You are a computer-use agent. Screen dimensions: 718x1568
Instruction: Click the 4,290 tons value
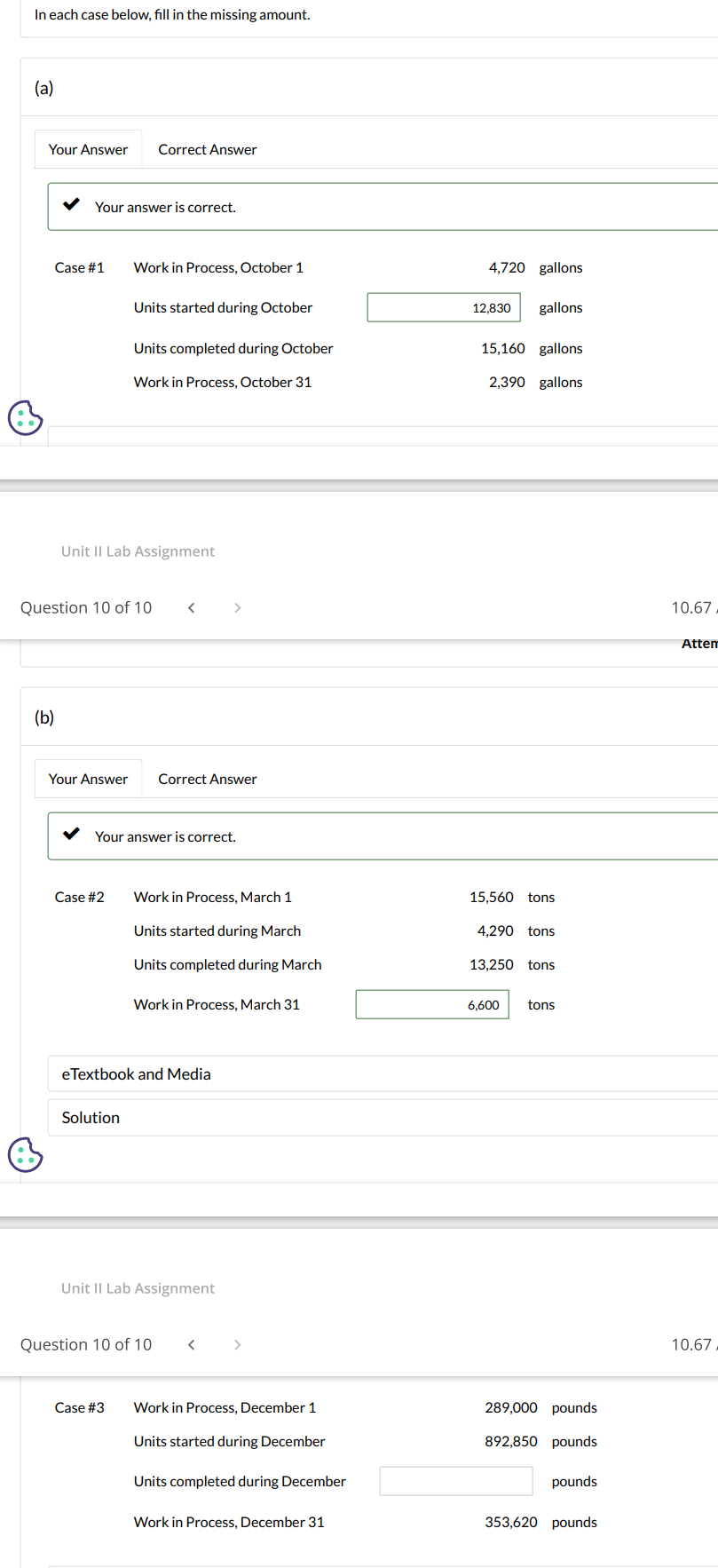(495, 931)
